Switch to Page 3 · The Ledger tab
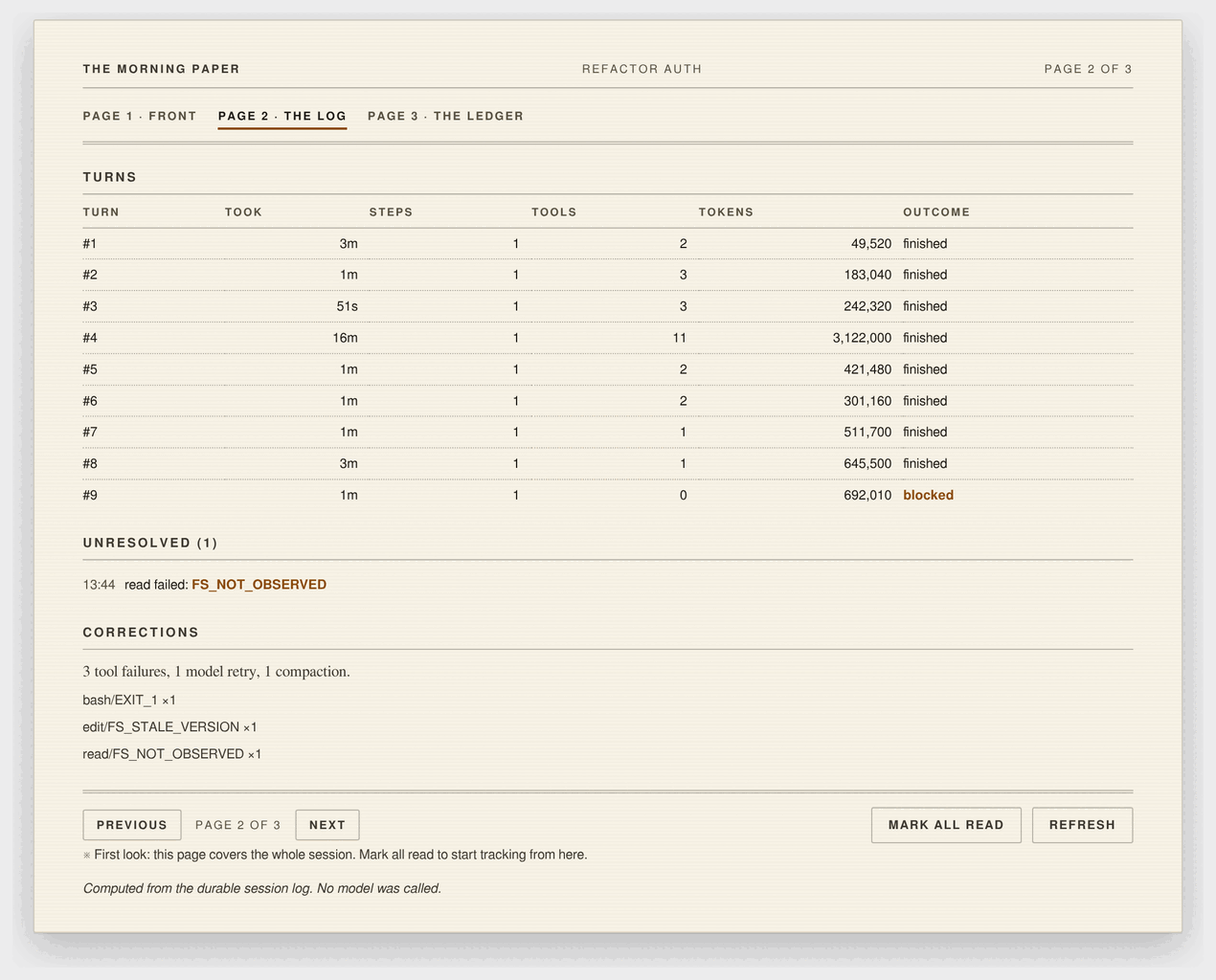This screenshot has height=980, width=1216. [x=445, y=116]
